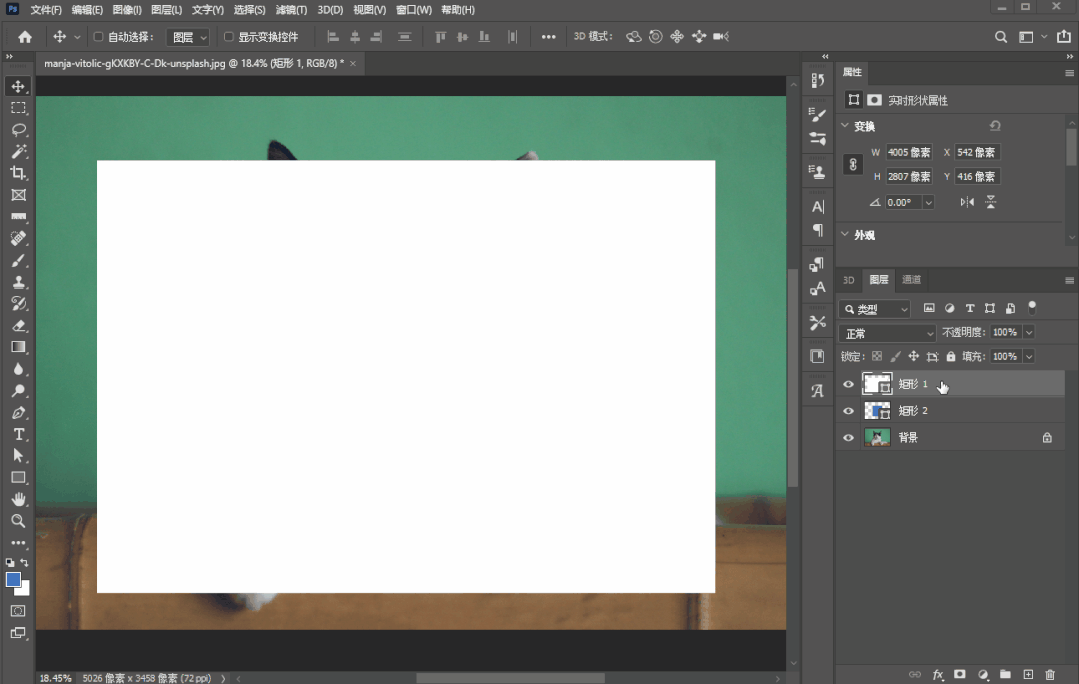Select the Crop tool

pyautogui.click(x=19, y=173)
